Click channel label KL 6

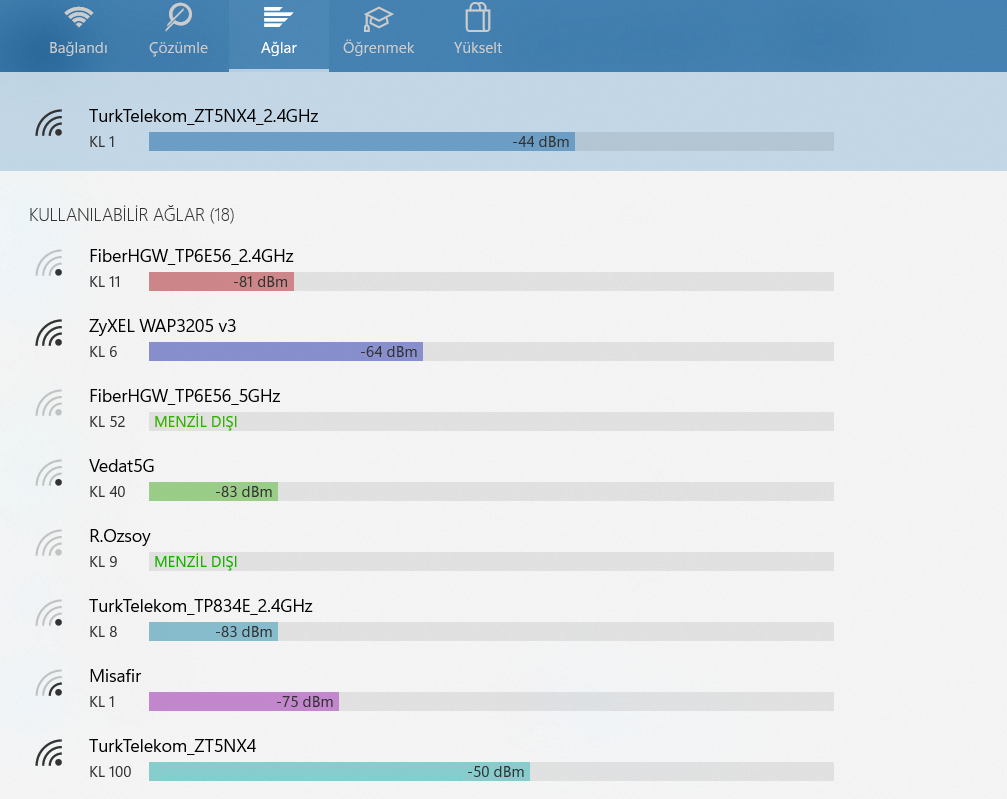103,351
